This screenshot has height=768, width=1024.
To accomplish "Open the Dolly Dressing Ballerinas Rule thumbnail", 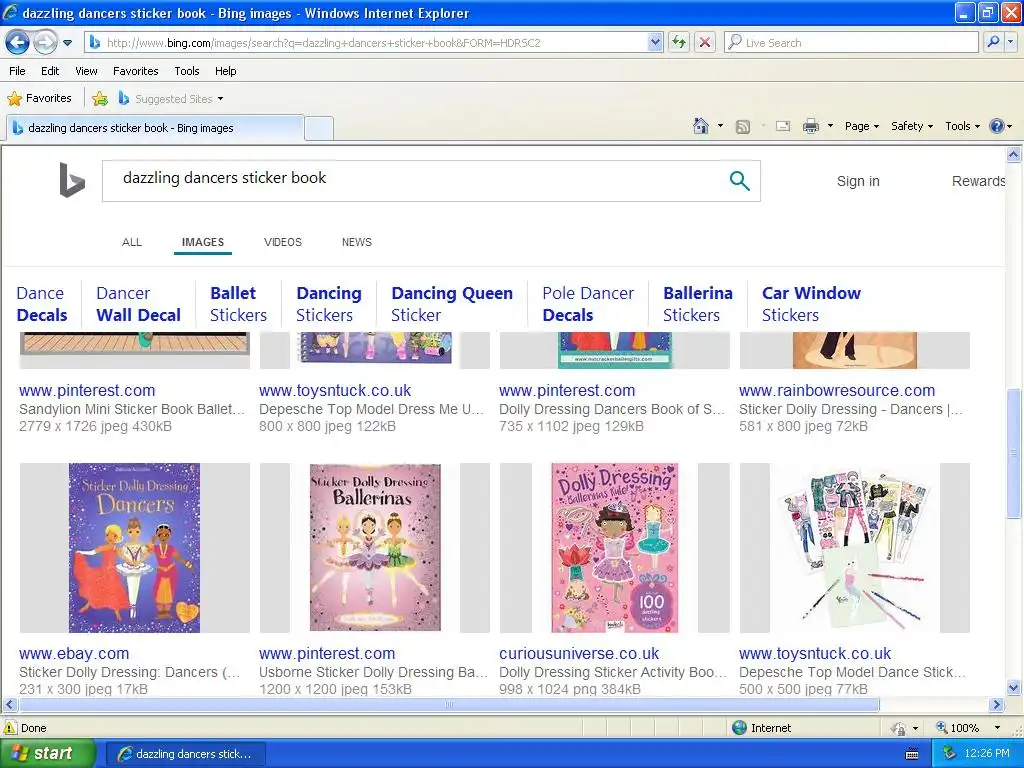I will tap(615, 548).
